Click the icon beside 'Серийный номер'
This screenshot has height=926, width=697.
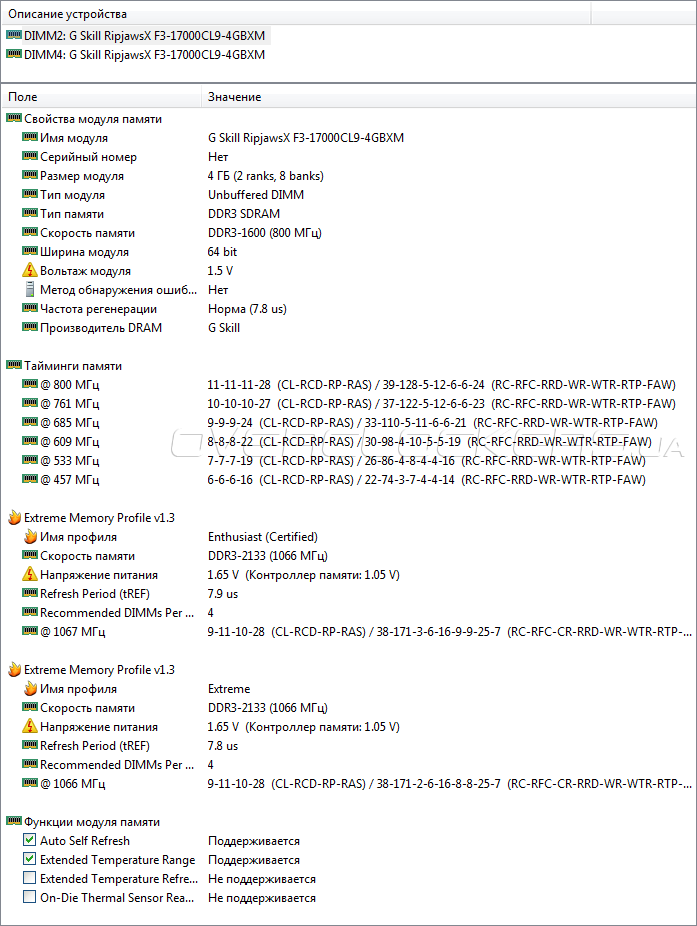tap(30, 156)
